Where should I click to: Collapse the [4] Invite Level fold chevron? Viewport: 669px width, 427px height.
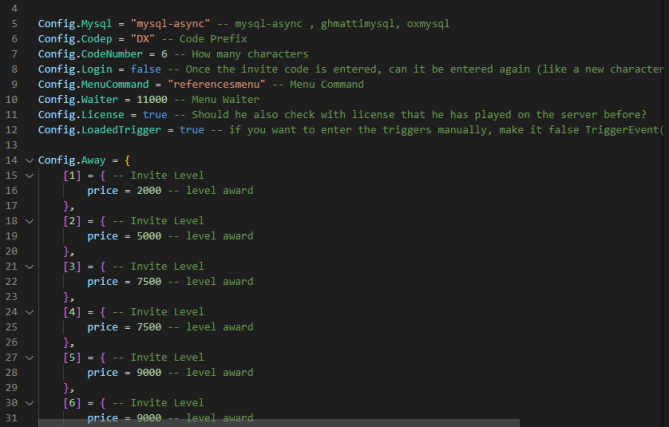click(x=29, y=312)
